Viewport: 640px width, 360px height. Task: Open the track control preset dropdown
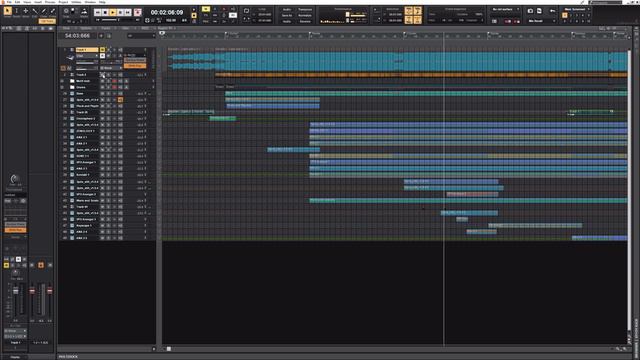pyautogui.click(x=140, y=36)
